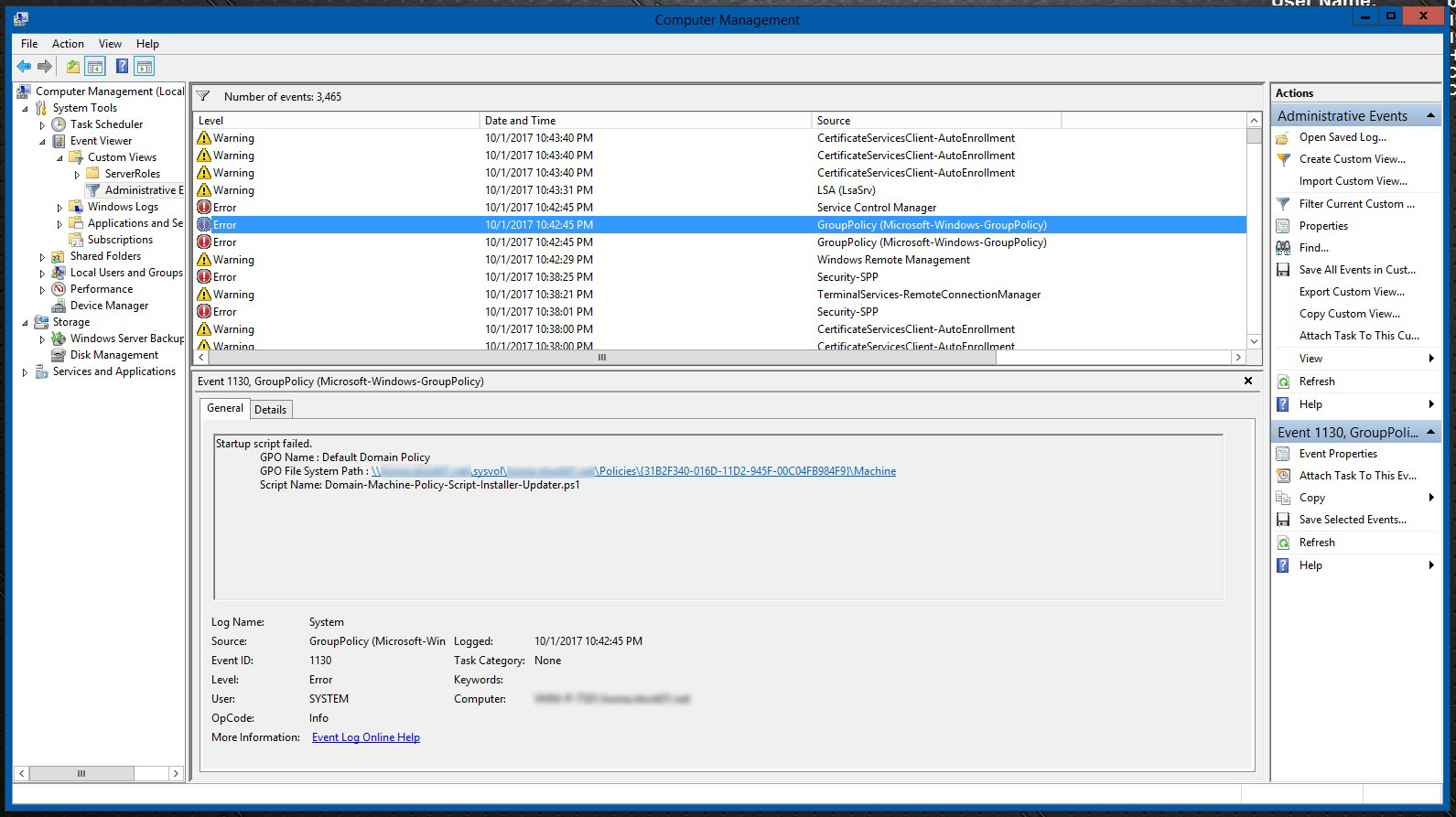Close the event preview pane with X
The width and height of the screenshot is (1456, 817).
pos(1248,381)
